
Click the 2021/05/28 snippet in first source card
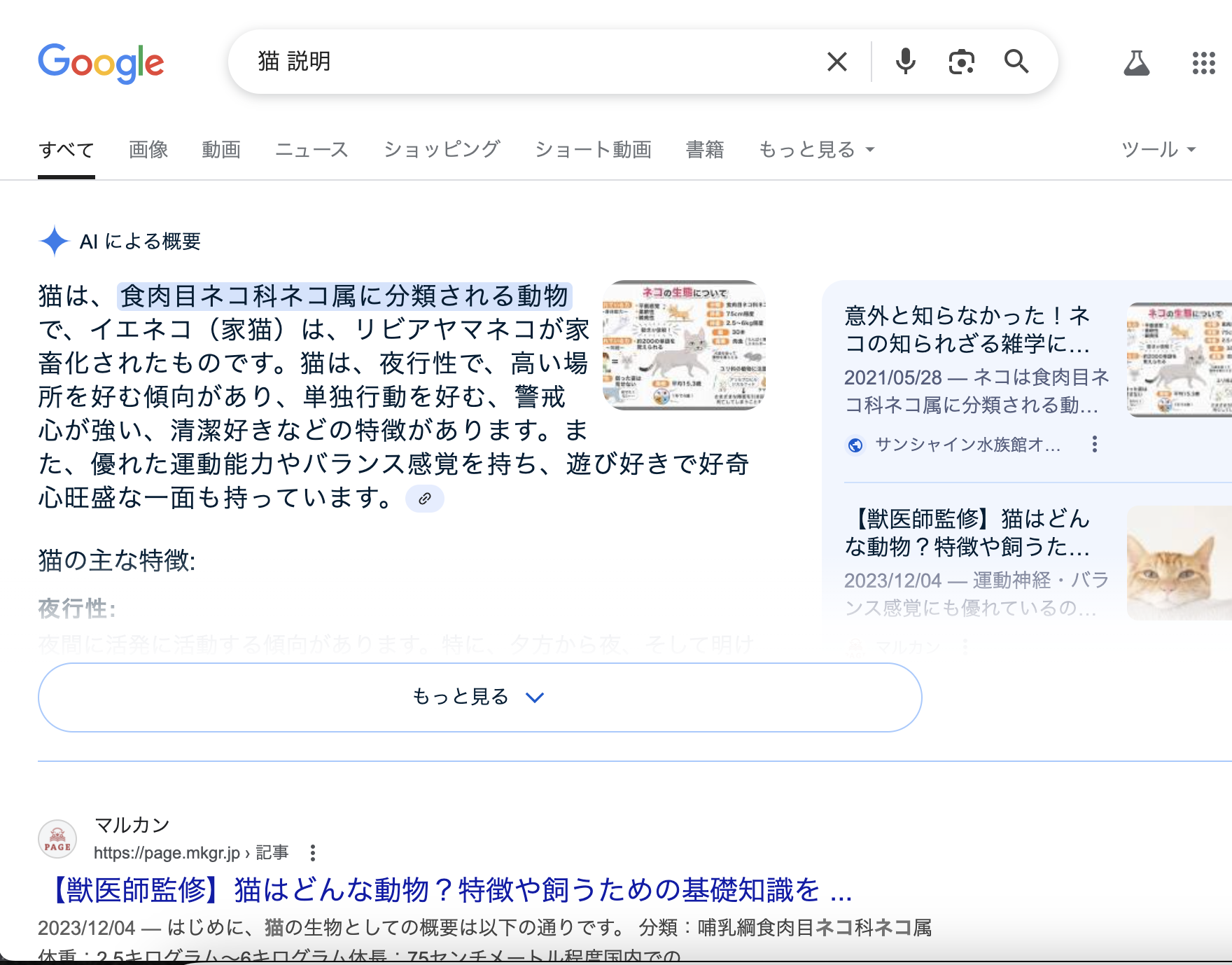977,391
